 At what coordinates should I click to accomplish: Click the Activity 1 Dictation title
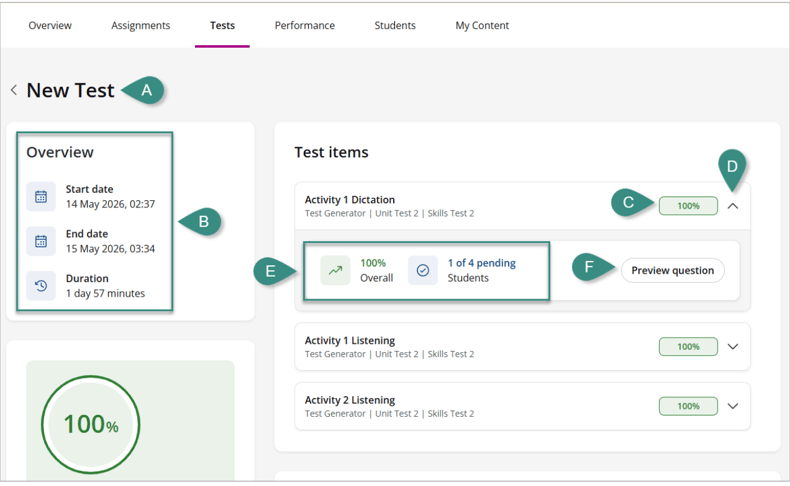click(x=350, y=199)
